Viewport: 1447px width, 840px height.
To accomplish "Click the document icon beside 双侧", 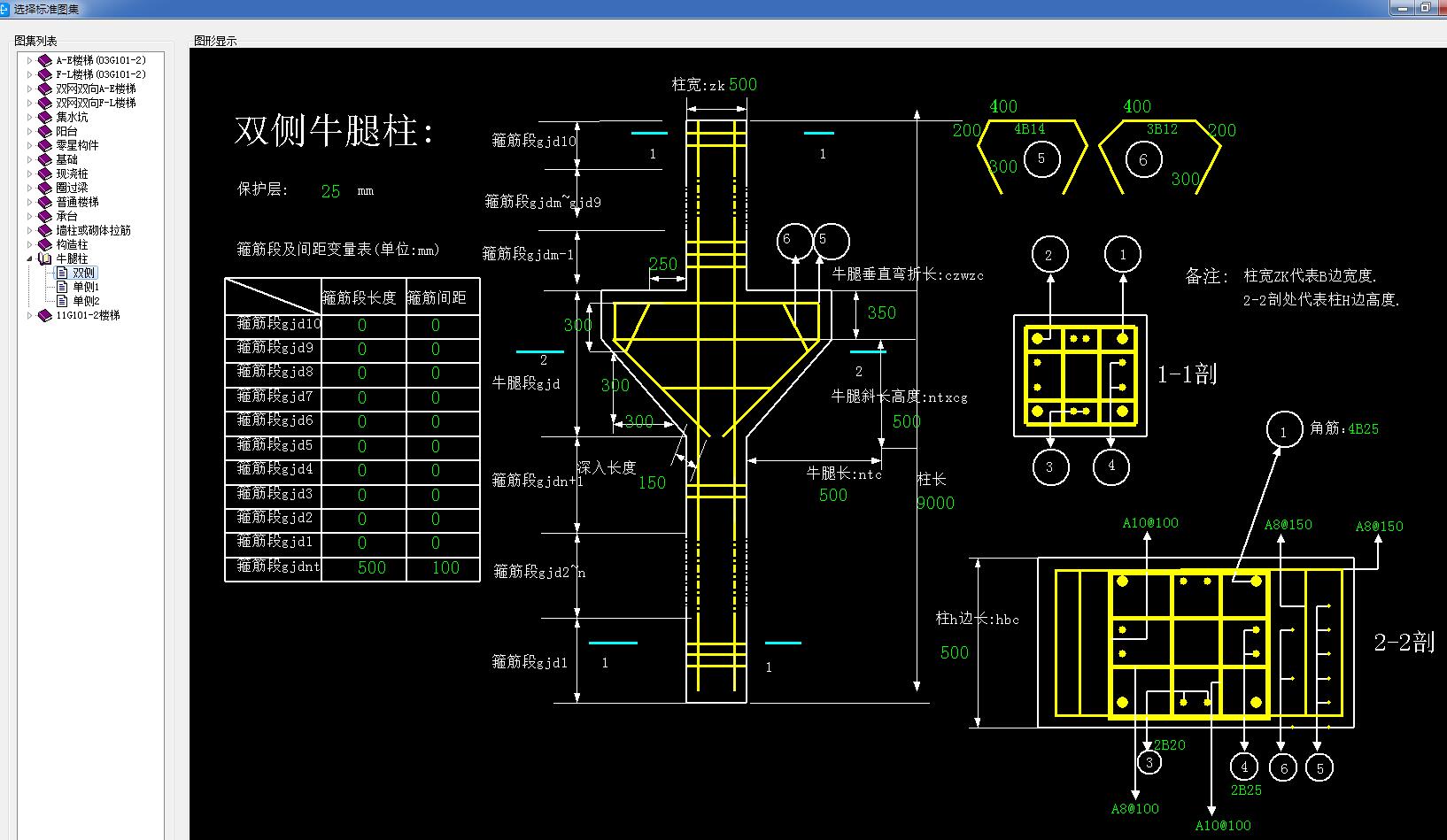I will pyautogui.click(x=62, y=273).
